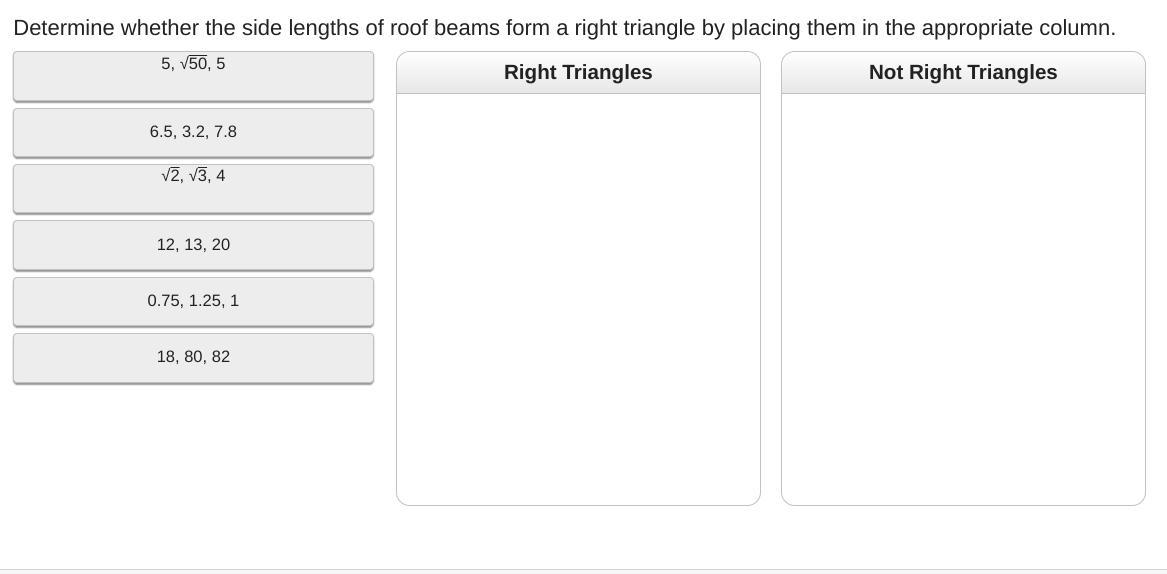Click inside the Not Right Triangles drop area

[962, 298]
